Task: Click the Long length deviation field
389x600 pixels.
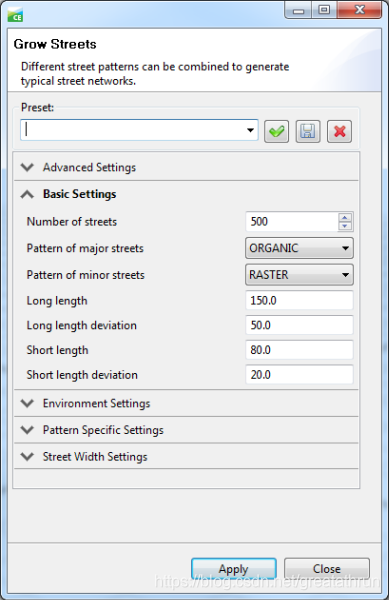Action: click(x=299, y=325)
